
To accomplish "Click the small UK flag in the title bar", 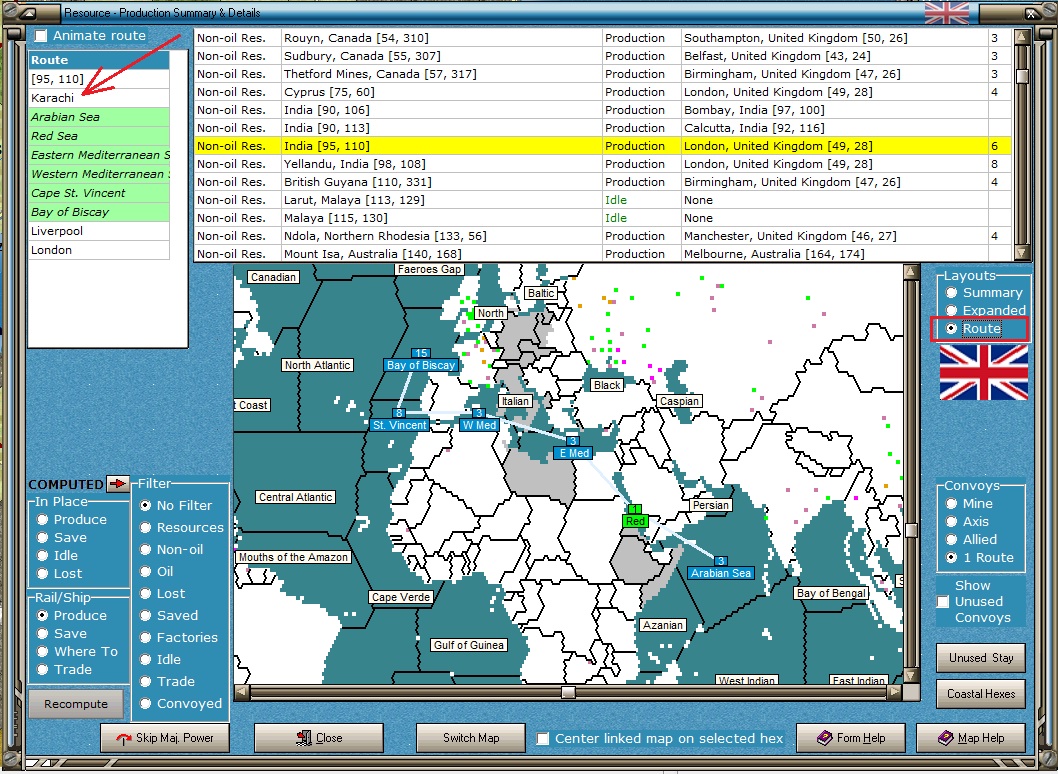I will click(x=946, y=12).
